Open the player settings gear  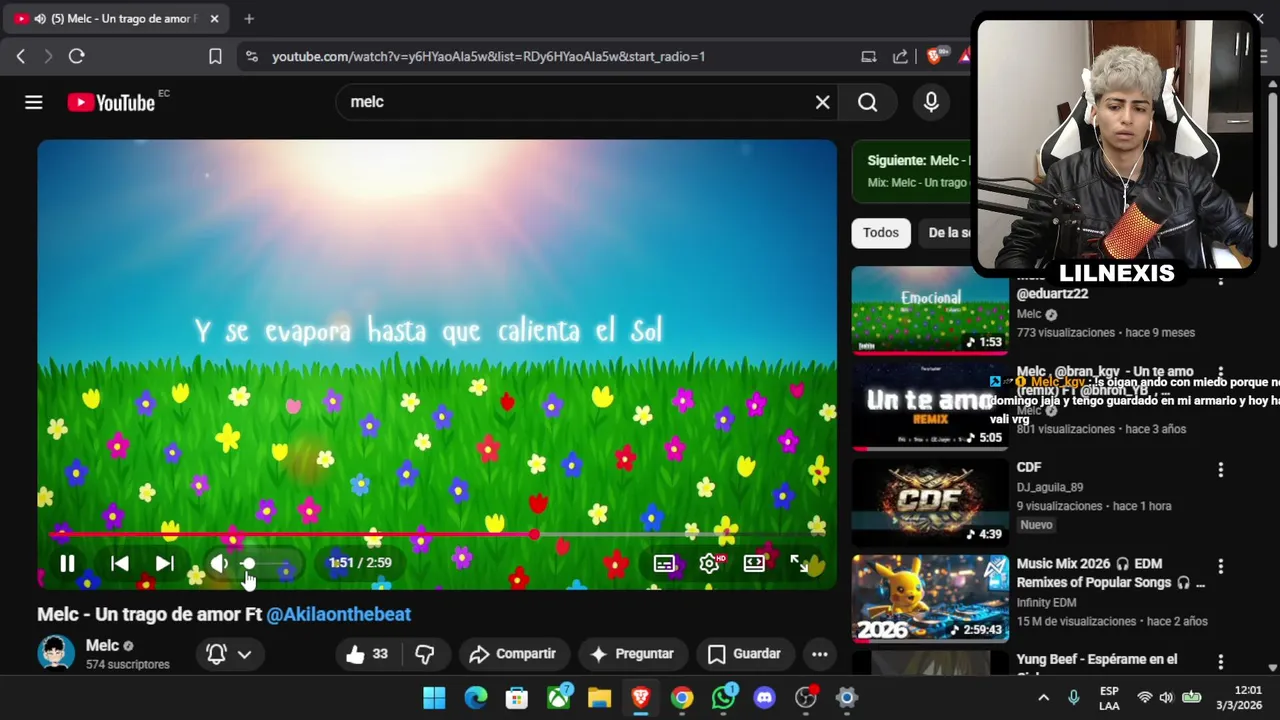click(709, 563)
